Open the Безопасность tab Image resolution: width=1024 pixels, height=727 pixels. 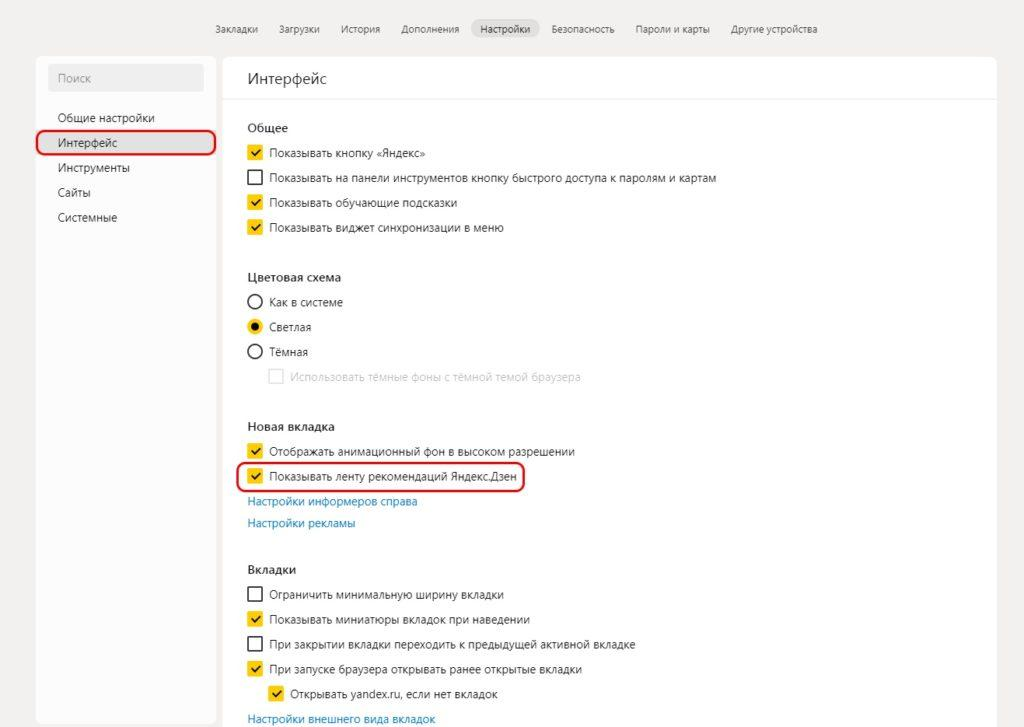583,29
